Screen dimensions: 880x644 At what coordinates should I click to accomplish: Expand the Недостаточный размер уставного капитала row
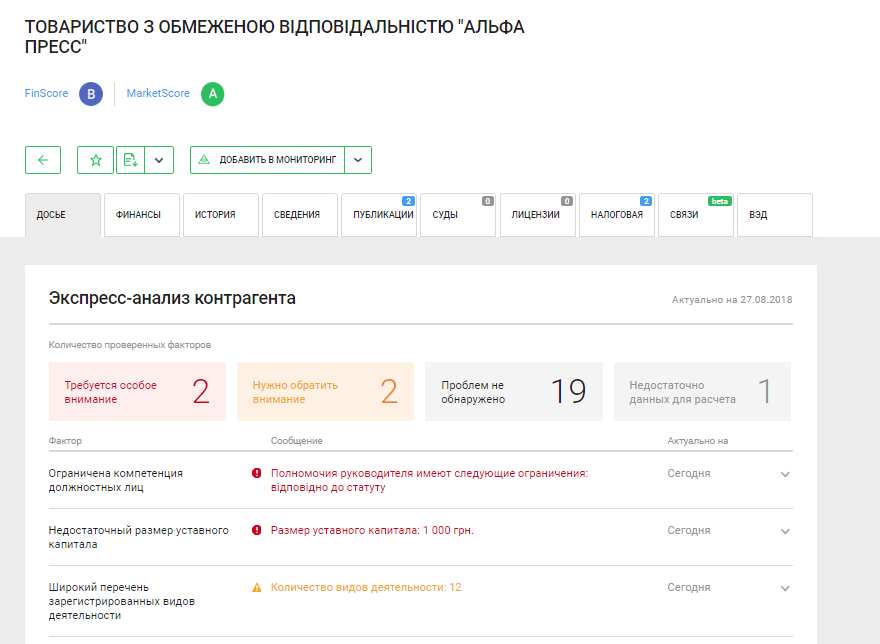click(785, 531)
